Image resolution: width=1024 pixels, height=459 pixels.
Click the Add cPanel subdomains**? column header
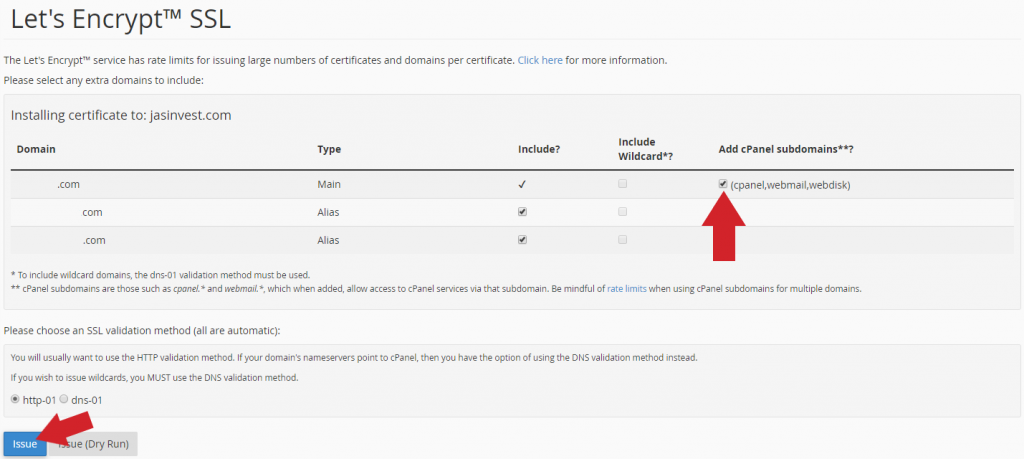click(786, 149)
